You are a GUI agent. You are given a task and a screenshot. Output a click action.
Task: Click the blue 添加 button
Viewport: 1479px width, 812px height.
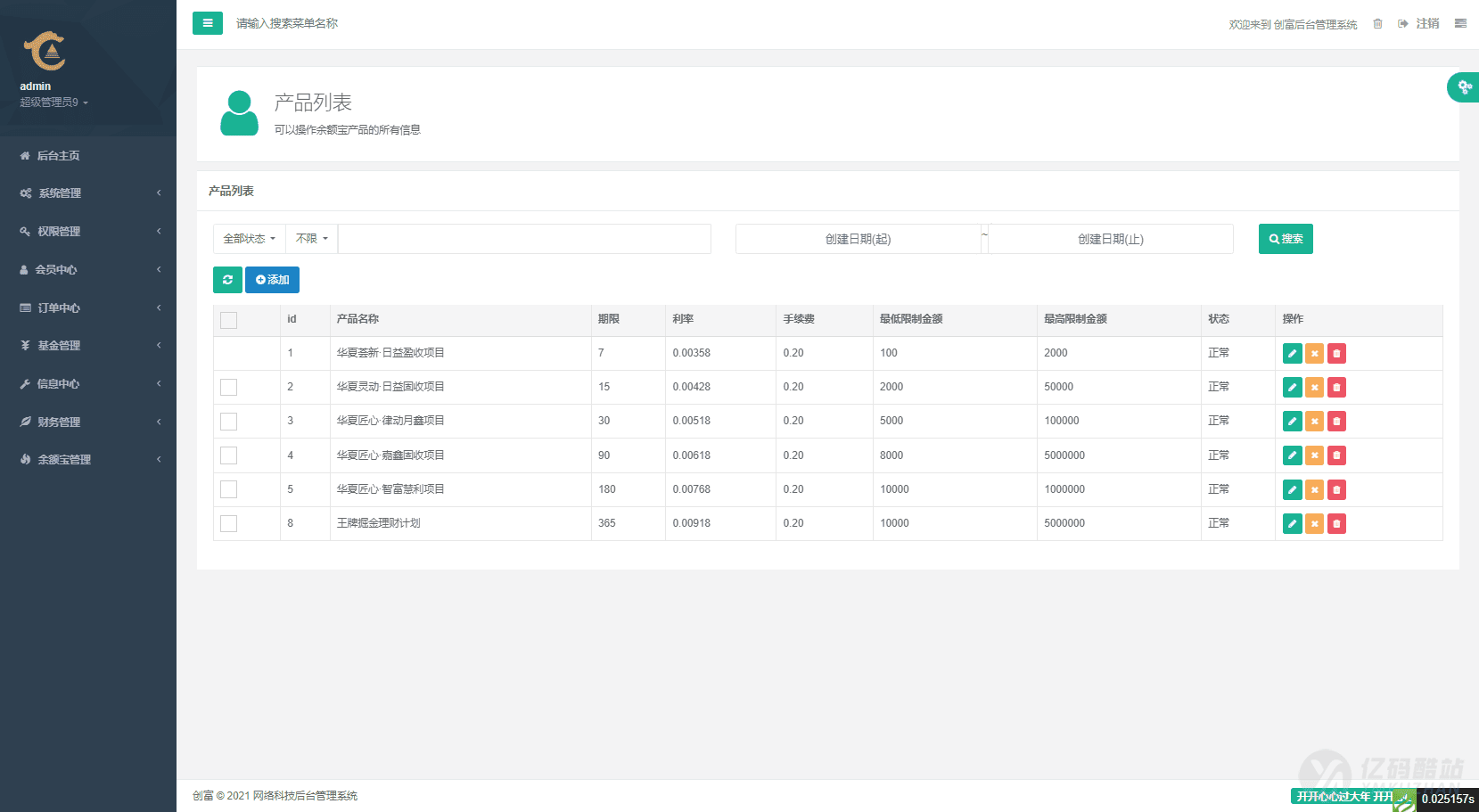[272, 280]
